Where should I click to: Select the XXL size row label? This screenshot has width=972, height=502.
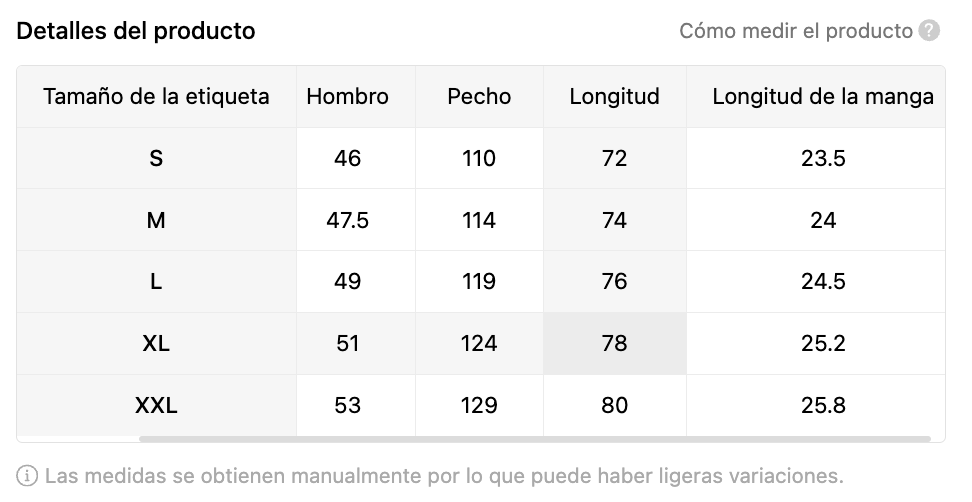click(x=156, y=405)
